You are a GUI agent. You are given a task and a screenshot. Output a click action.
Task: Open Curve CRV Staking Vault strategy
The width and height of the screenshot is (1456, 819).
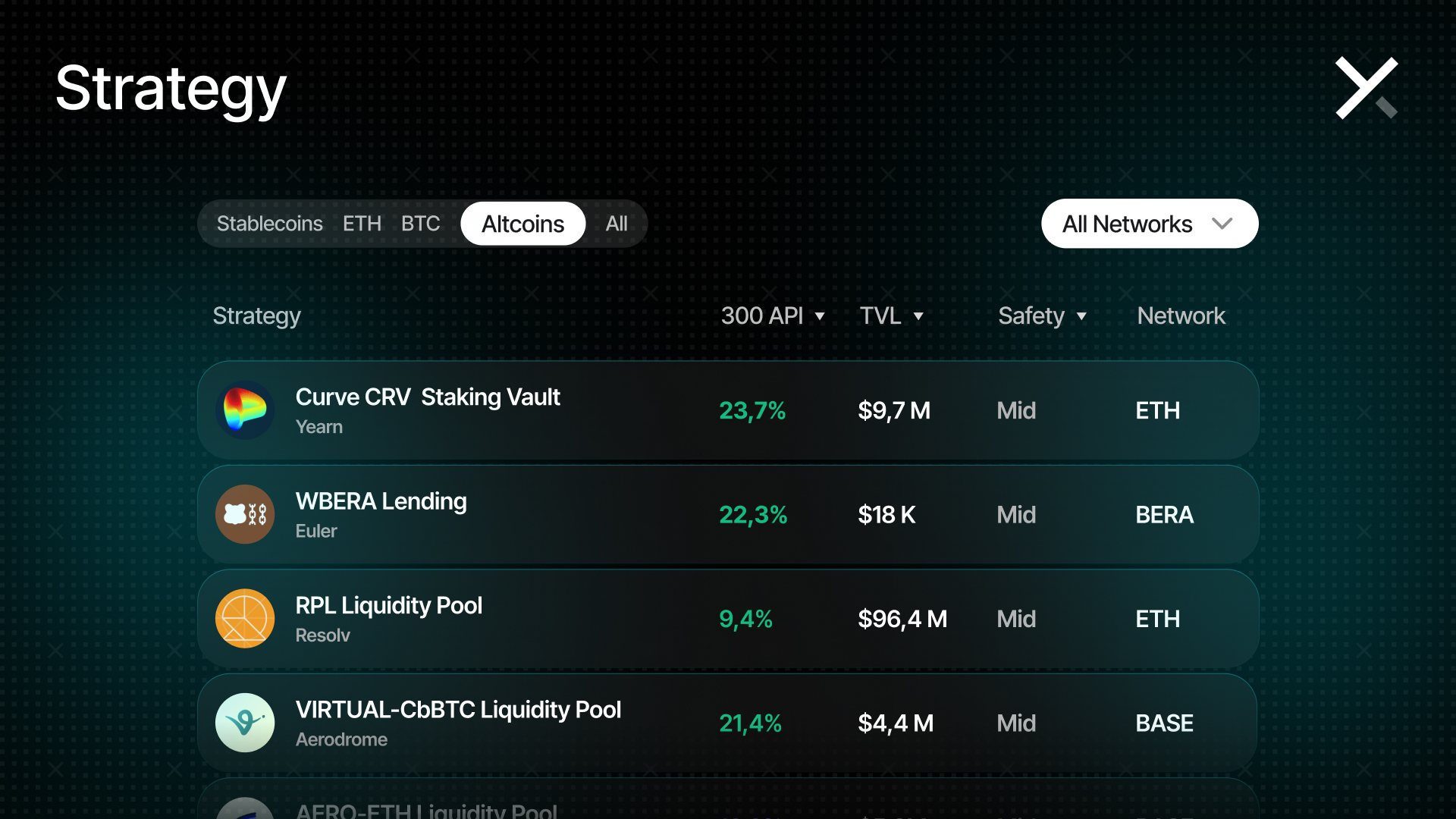point(428,397)
